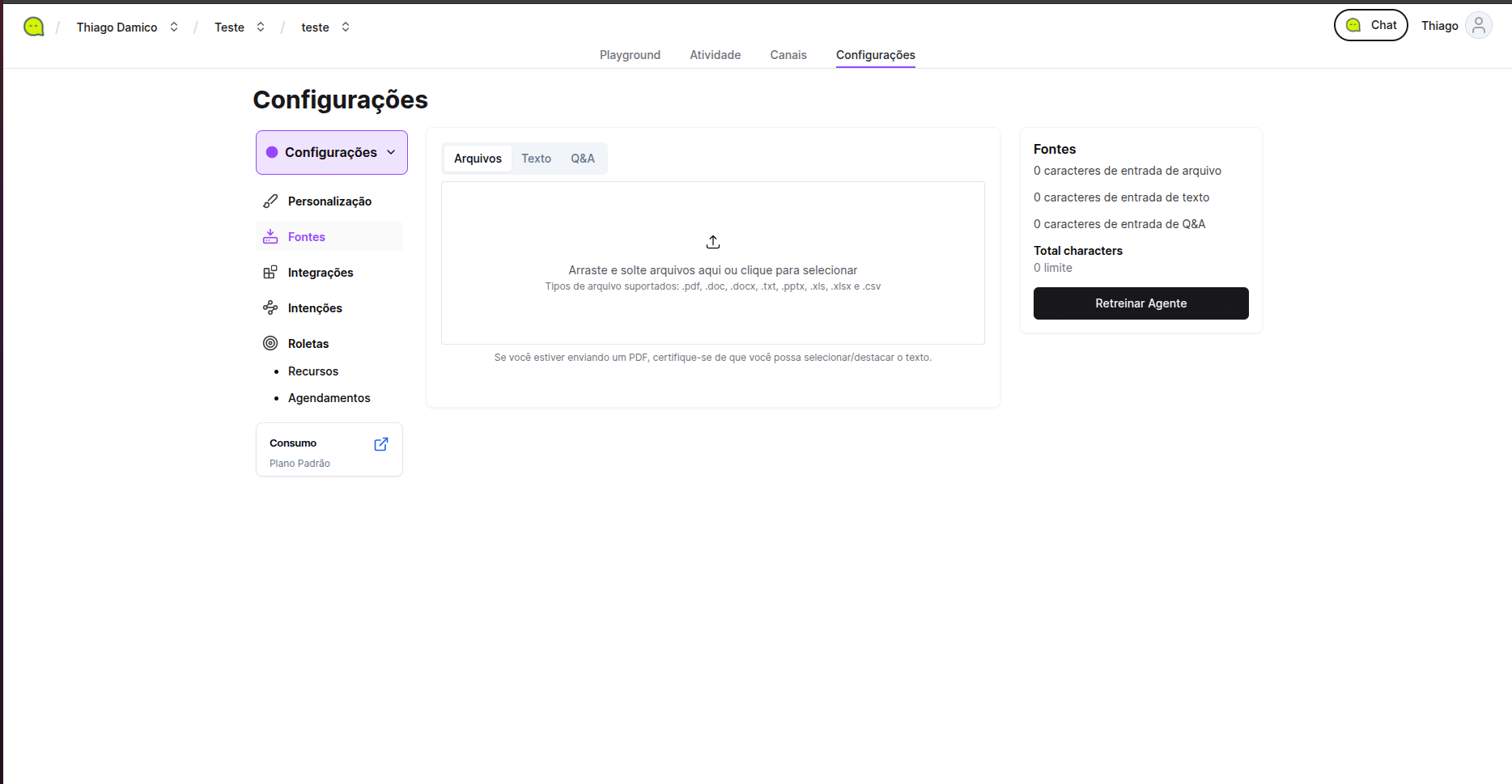Click the Integrações blocks icon
This screenshot has height=784, width=1512.
(270, 273)
